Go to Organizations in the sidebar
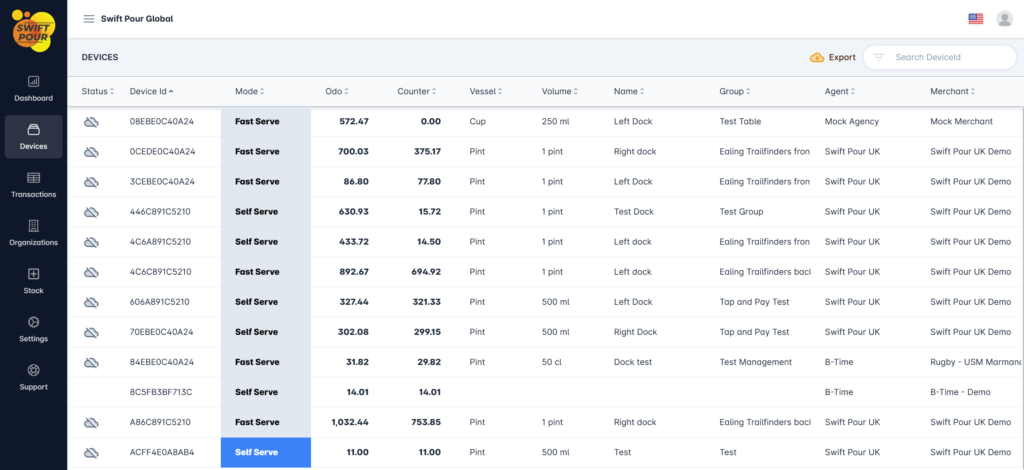 33,232
